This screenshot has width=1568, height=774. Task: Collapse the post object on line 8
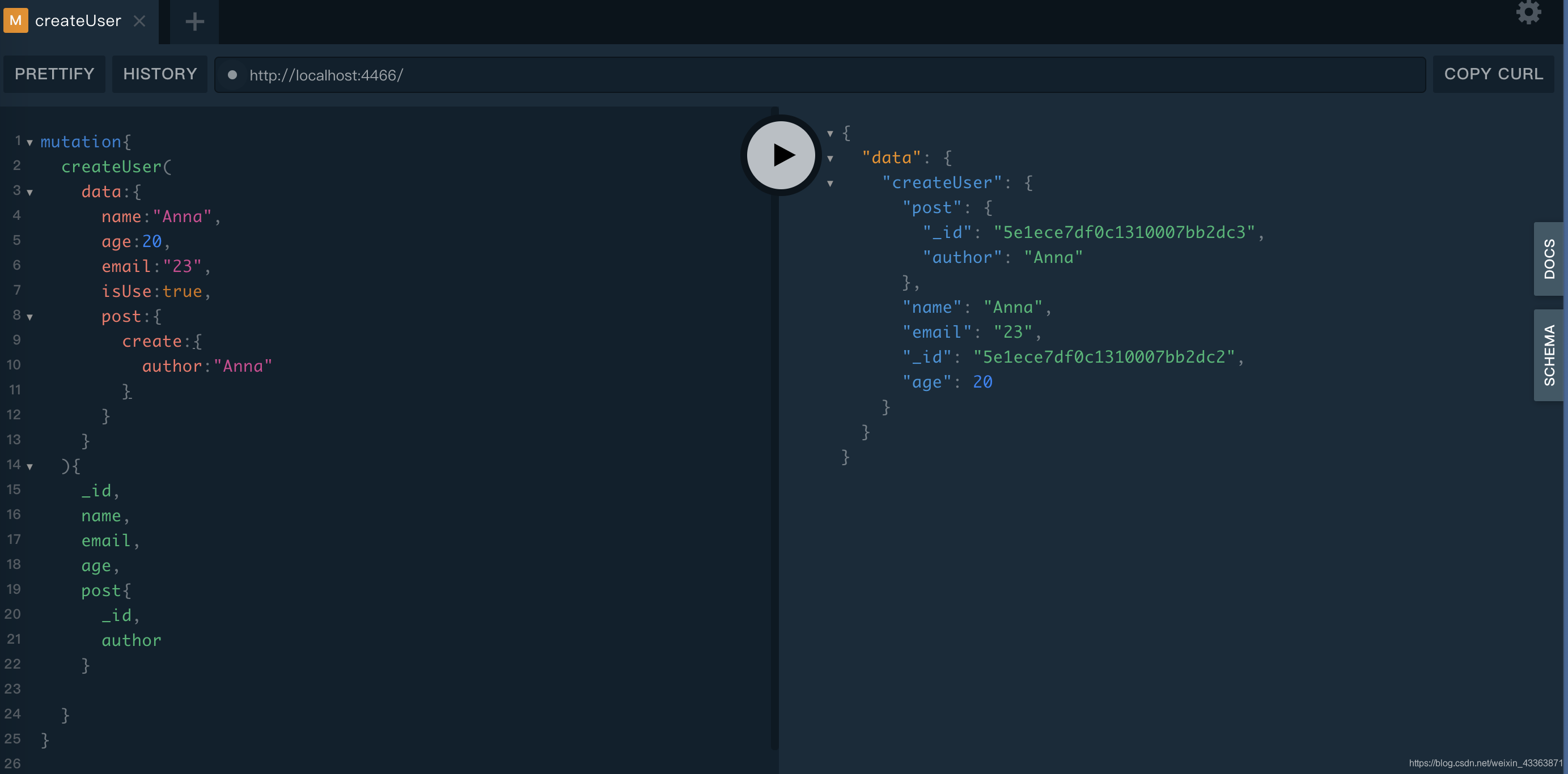(x=30, y=317)
